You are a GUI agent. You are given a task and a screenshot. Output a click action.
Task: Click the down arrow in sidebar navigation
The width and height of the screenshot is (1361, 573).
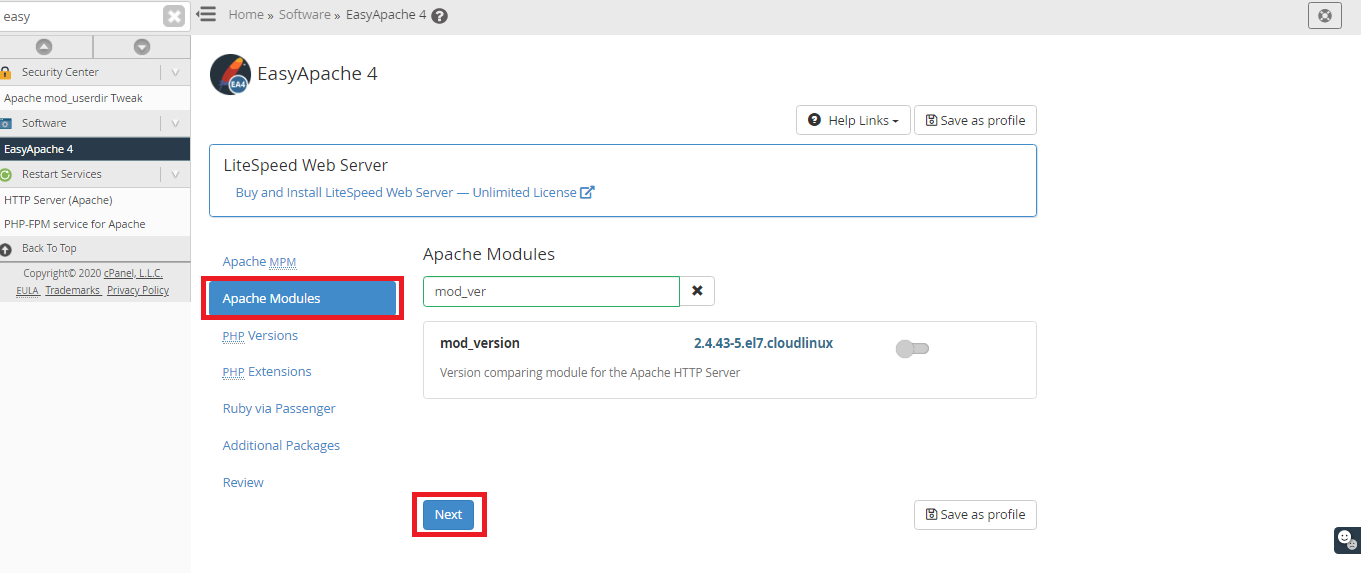tap(141, 47)
